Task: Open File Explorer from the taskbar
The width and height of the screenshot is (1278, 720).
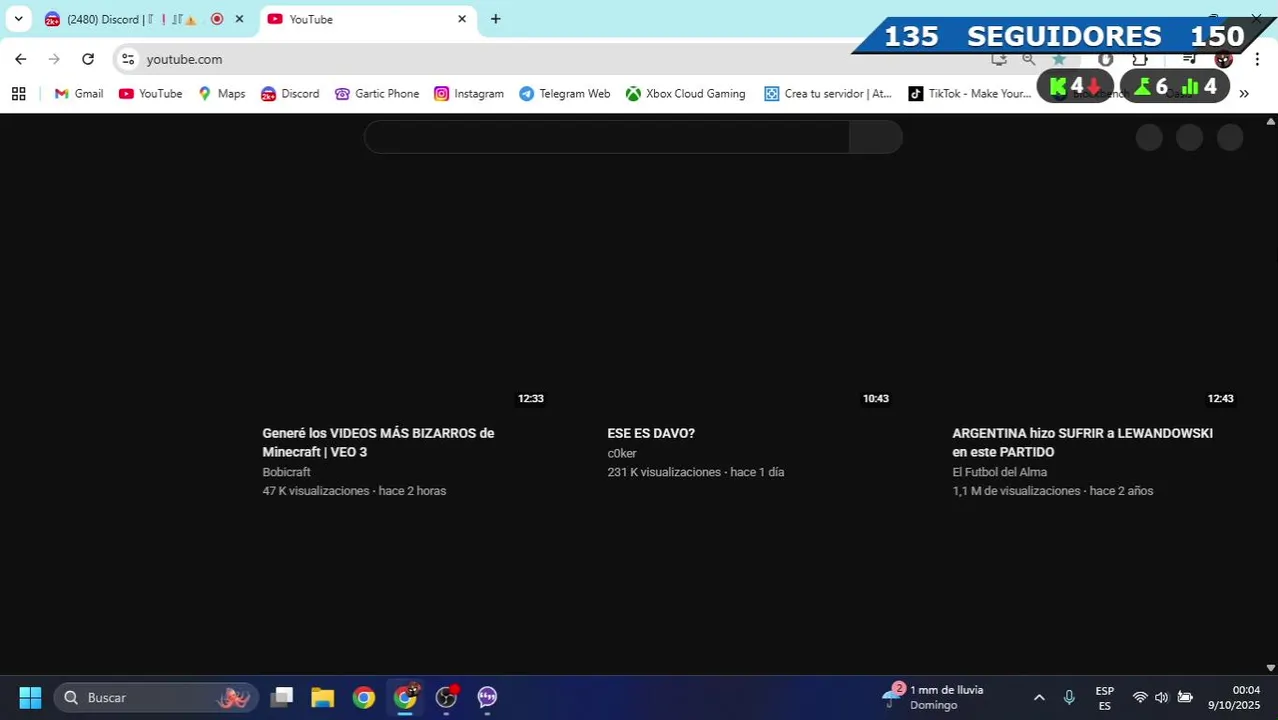Action: [322, 697]
